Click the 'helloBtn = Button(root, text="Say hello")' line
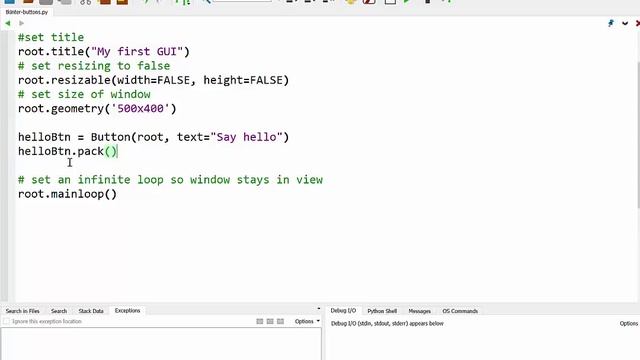 pos(153,137)
